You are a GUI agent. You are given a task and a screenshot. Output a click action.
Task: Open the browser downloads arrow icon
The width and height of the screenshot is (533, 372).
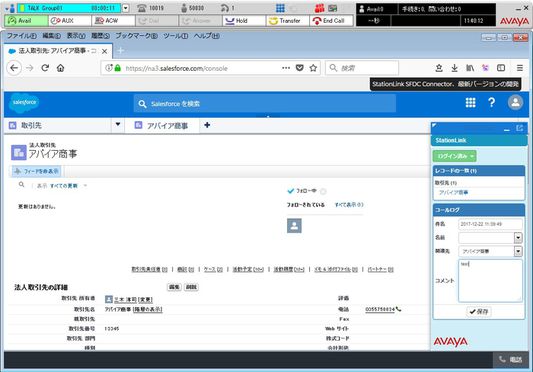454,68
